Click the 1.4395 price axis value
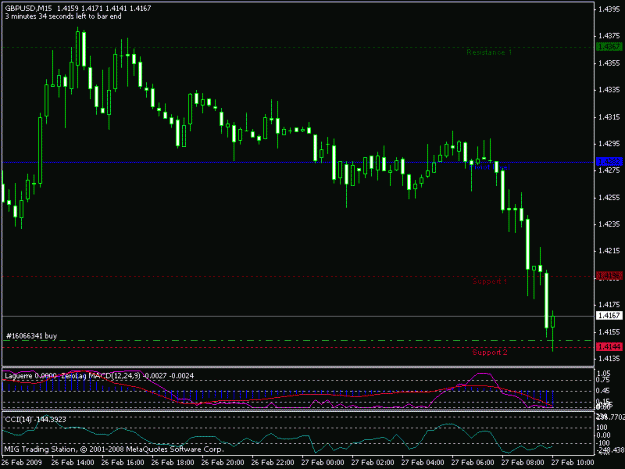 pyautogui.click(x=609, y=9)
